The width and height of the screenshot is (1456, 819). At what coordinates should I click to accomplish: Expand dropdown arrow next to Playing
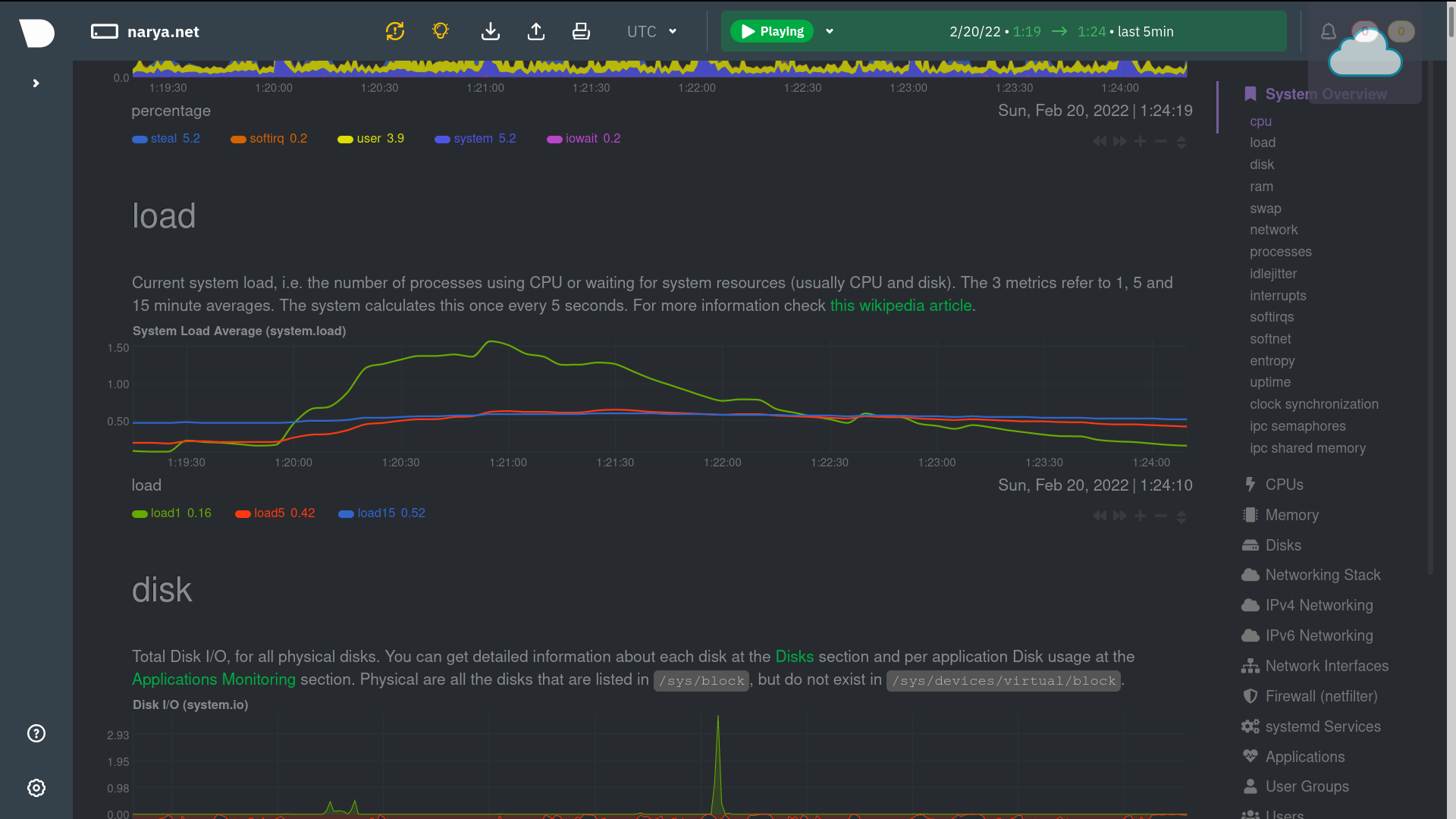point(830,31)
